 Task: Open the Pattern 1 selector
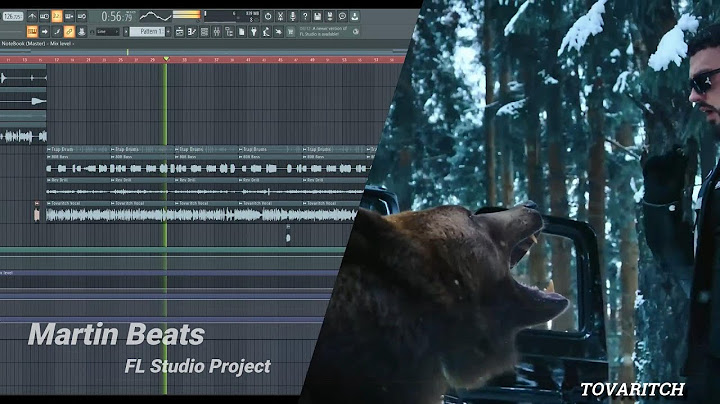[147, 32]
